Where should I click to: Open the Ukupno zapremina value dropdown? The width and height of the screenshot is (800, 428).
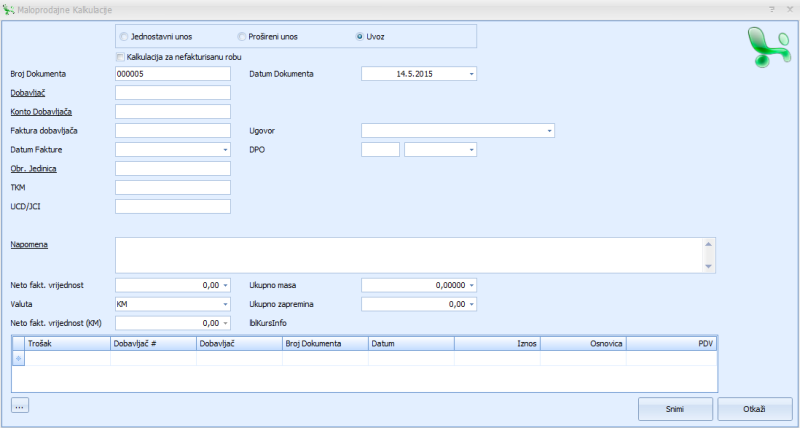point(471,305)
